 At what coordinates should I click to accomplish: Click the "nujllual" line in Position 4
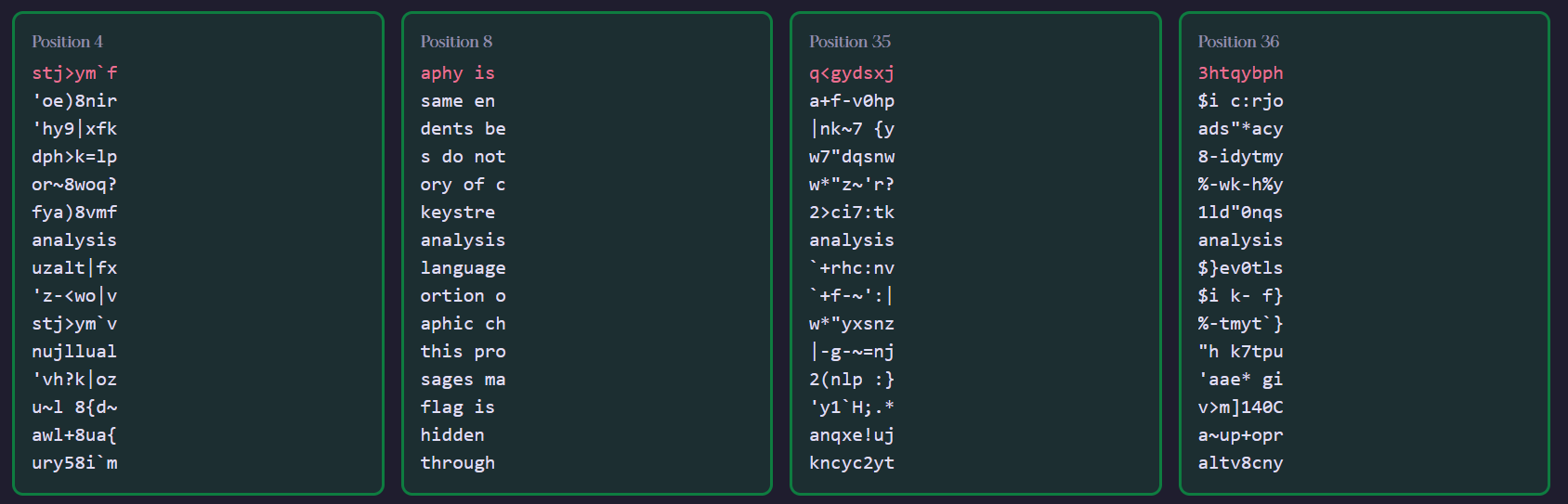74,352
